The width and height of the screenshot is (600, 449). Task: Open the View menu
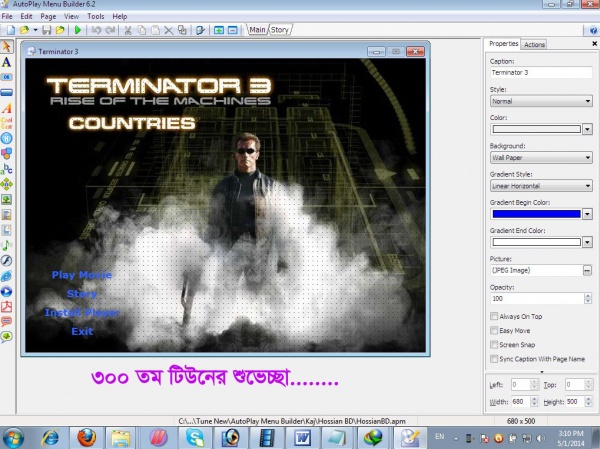click(71, 16)
